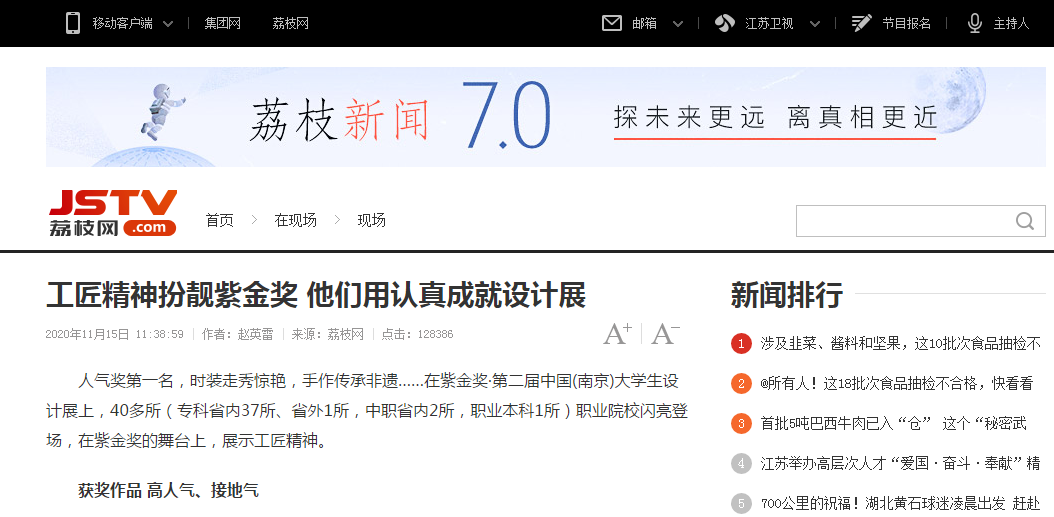Go to 首页 breadcrumb link
The height and width of the screenshot is (517, 1054).
point(219,220)
